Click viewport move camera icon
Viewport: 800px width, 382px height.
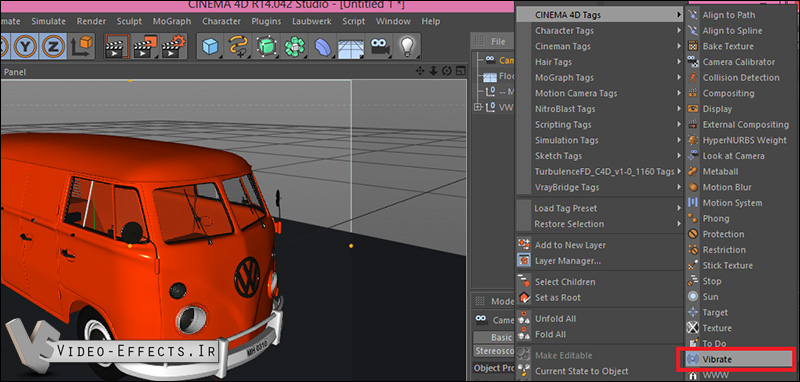420,71
